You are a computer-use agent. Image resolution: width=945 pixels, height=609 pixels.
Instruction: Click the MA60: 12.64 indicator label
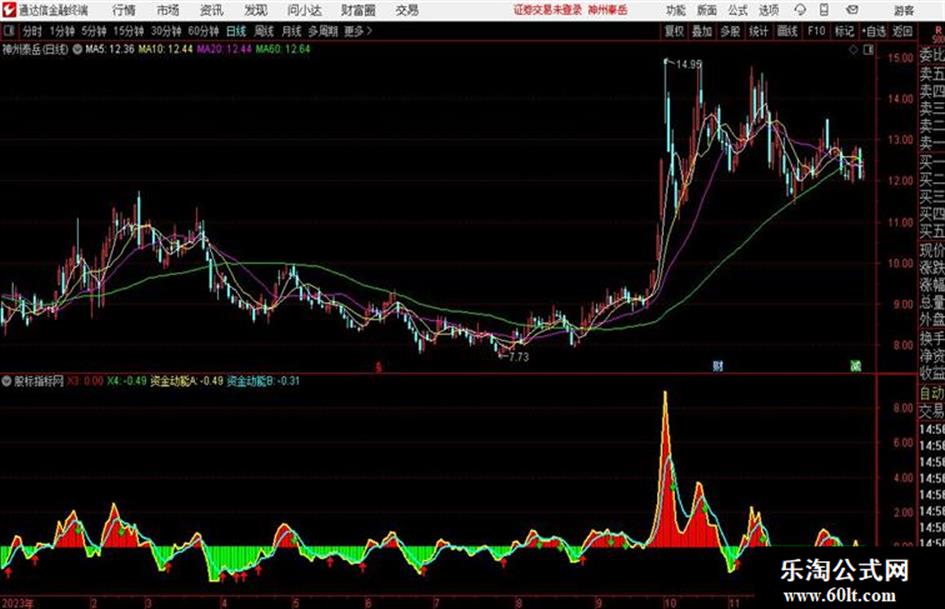pyautogui.click(x=283, y=49)
